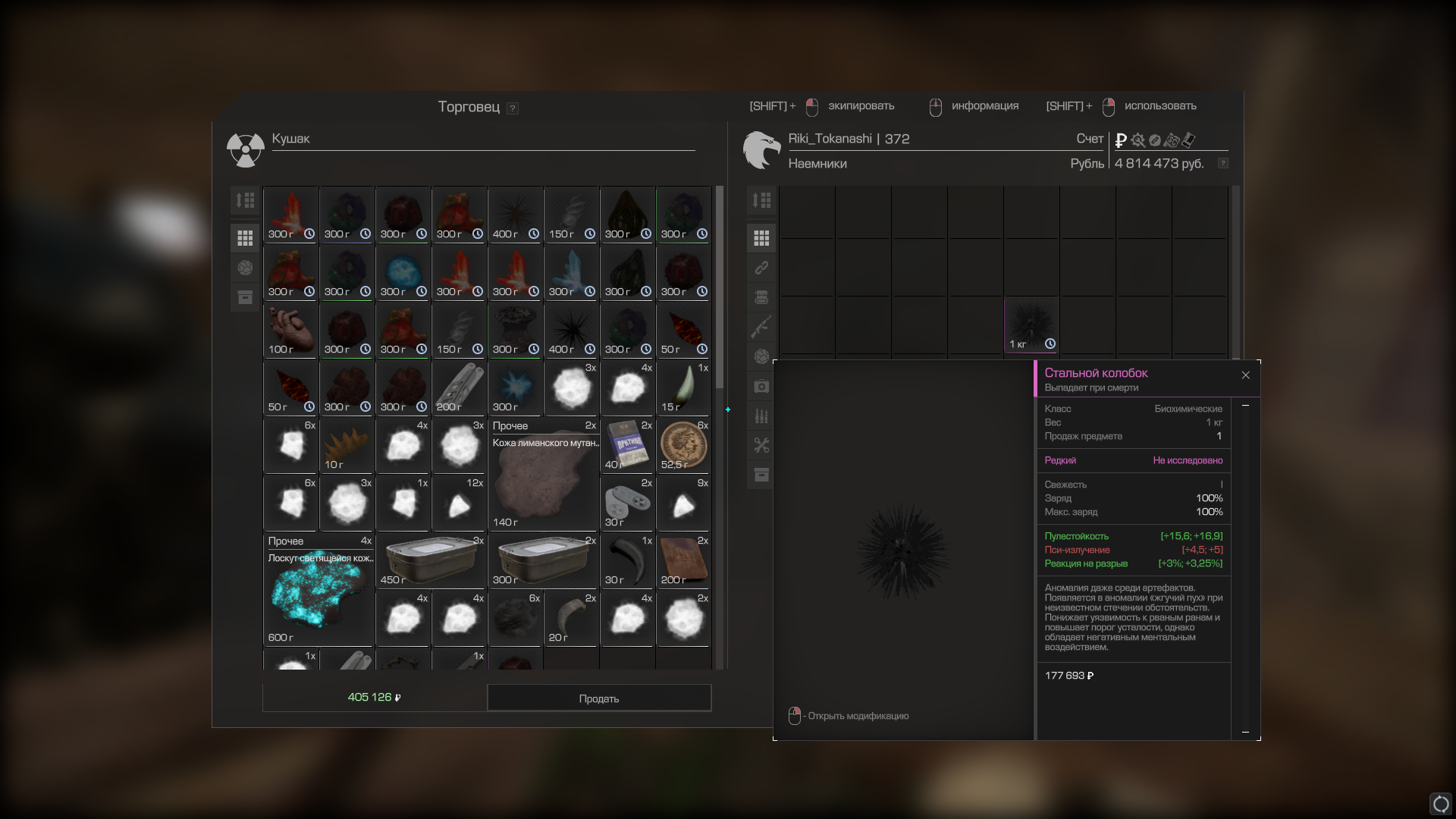Click the tooltip scroll-down arrow
The width and height of the screenshot is (1456, 819).
click(x=1245, y=732)
